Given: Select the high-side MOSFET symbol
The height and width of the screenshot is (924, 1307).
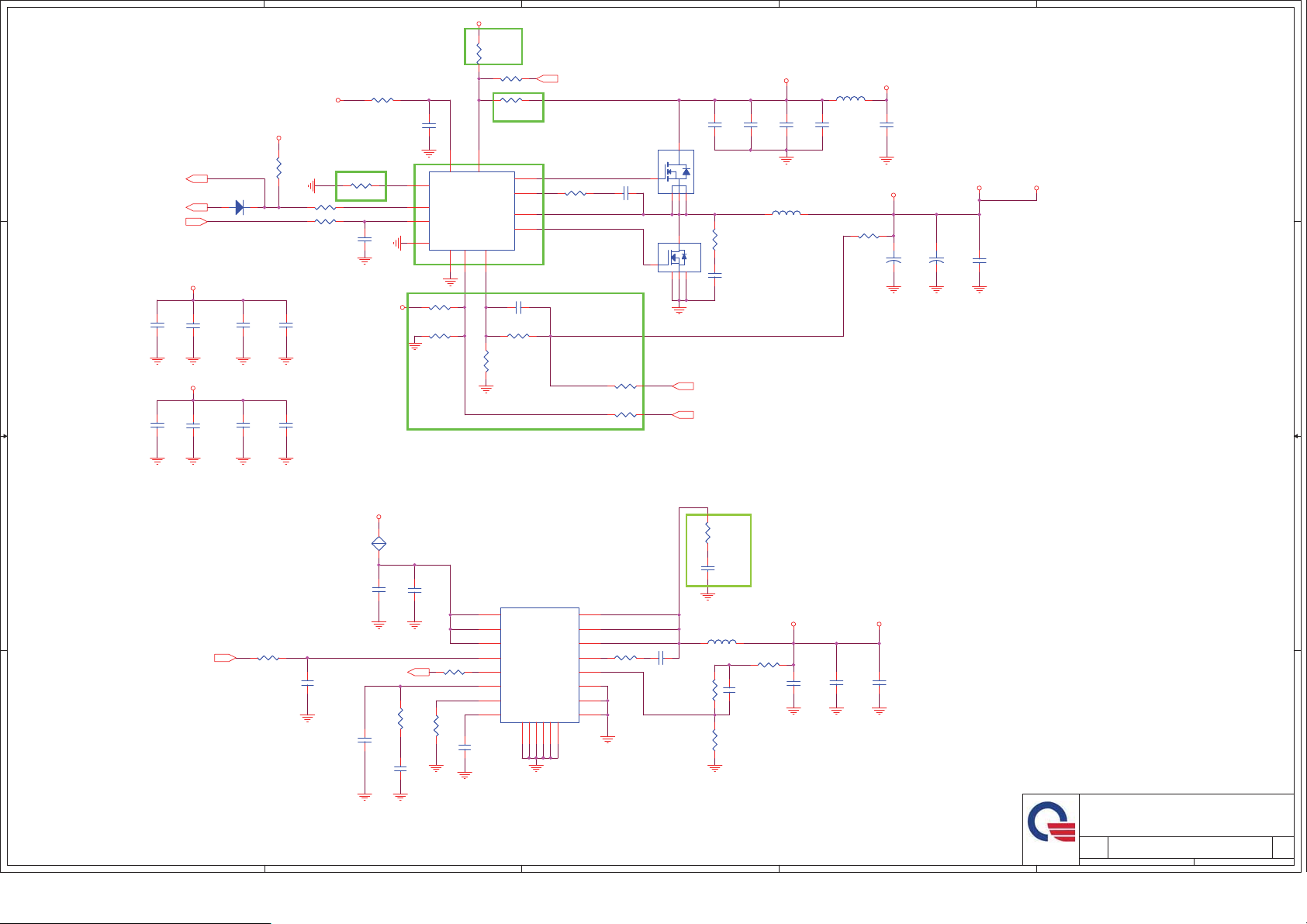Looking at the screenshot, I should (x=676, y=171).
